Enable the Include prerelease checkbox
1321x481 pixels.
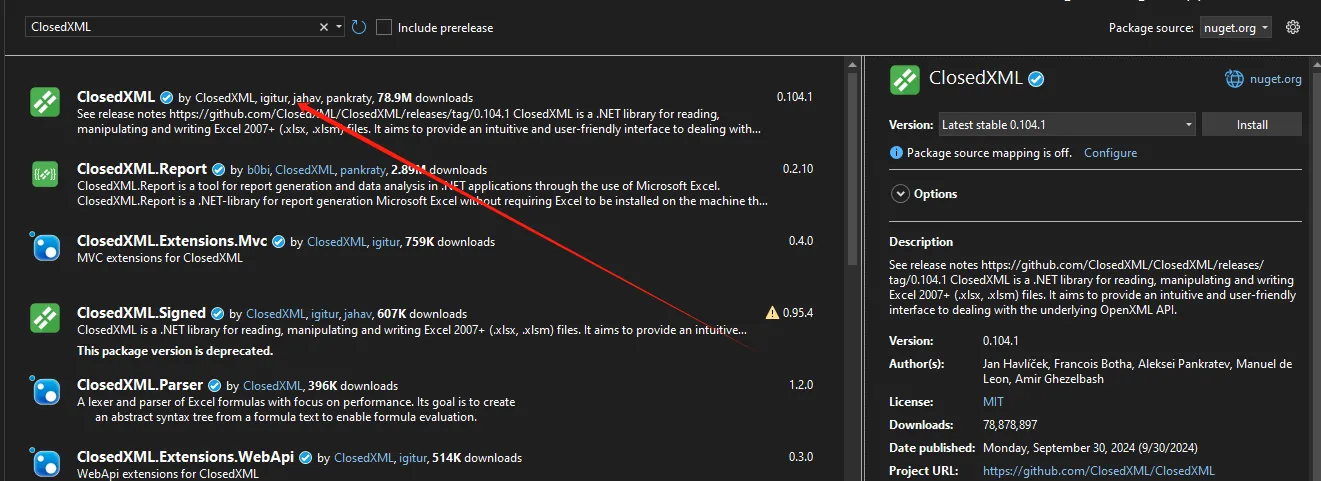pyautogui.click(x=384, y=27)
